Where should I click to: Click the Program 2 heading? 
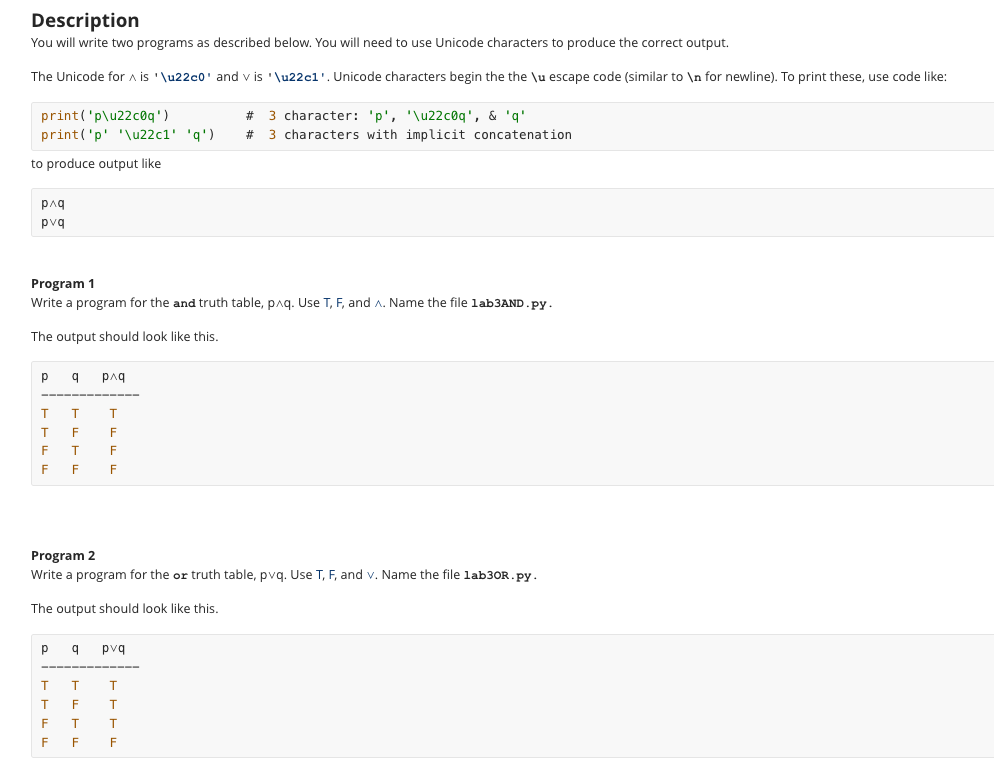coord(62,555)
